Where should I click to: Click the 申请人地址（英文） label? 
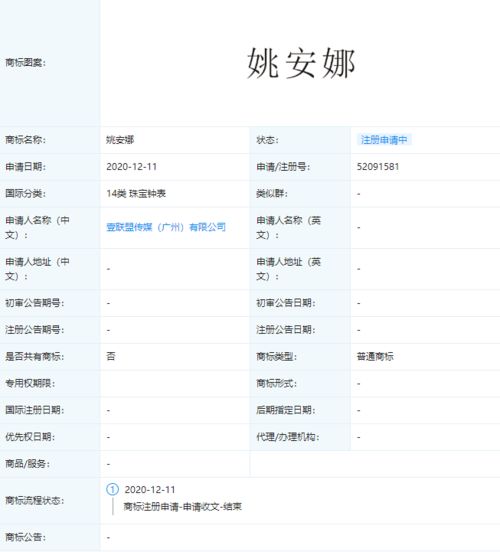tap(288, 269)
